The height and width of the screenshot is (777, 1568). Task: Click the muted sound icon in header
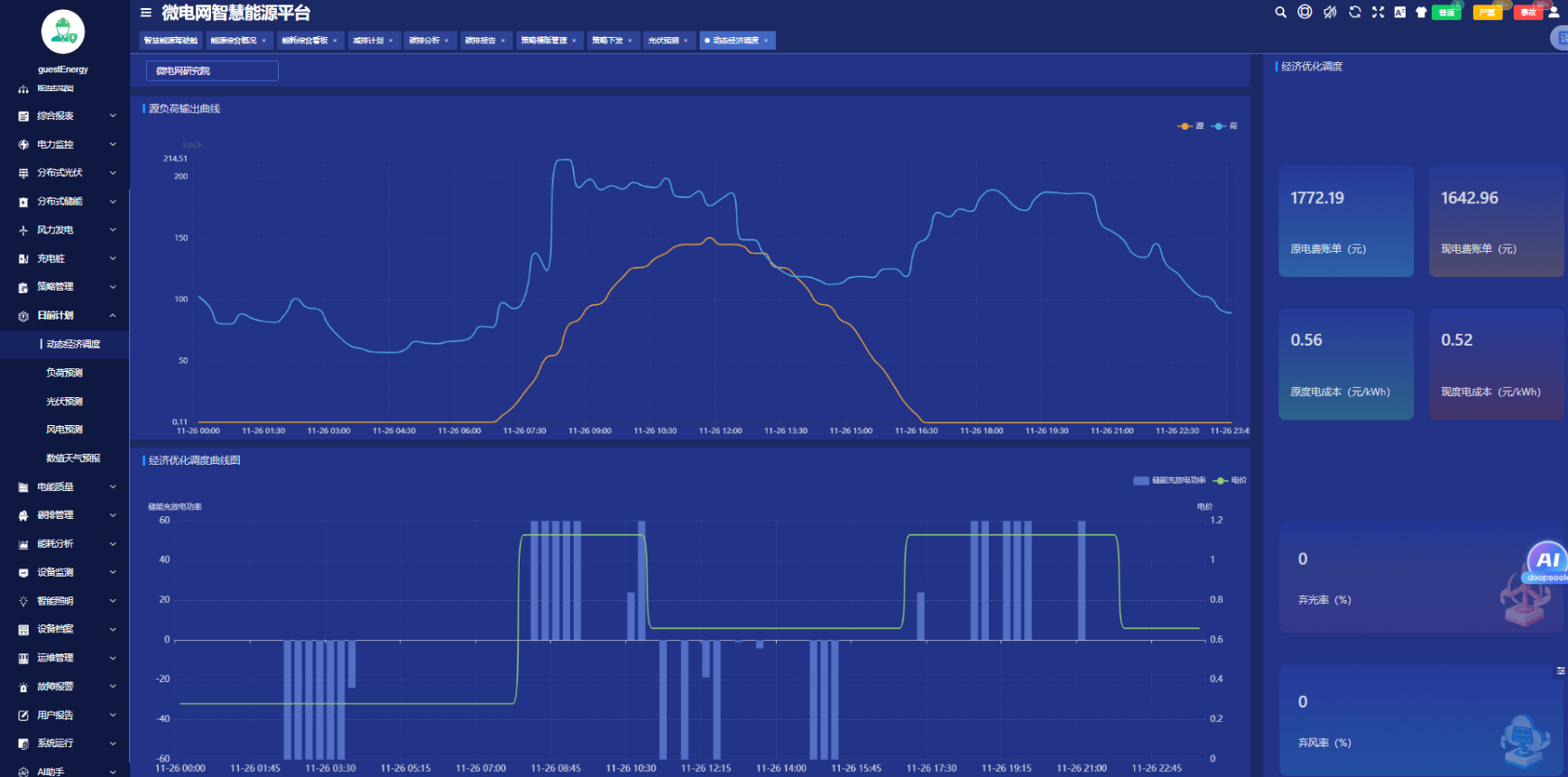pos(1330,13)
